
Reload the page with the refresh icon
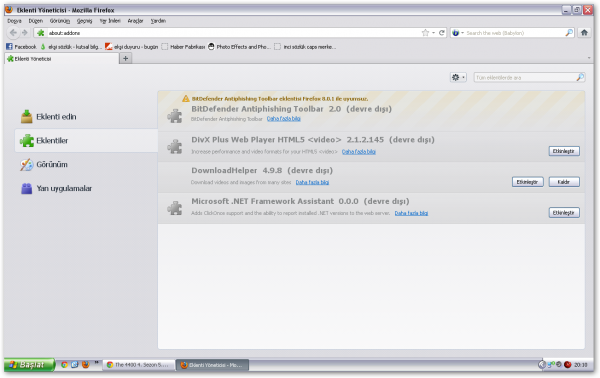point(442,33)
